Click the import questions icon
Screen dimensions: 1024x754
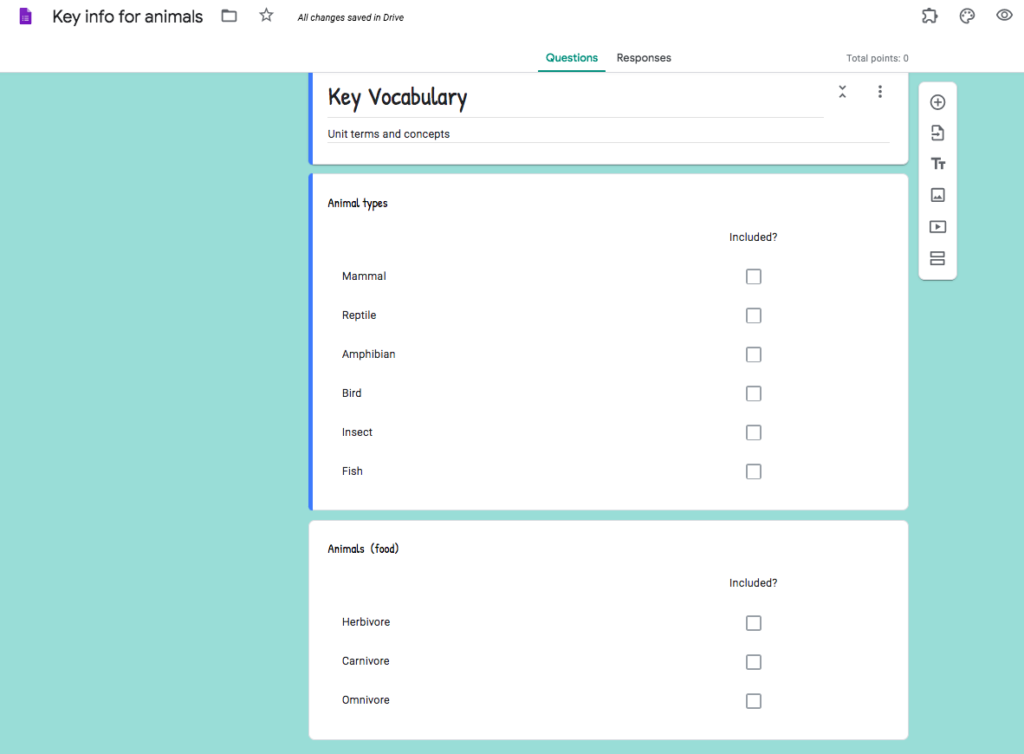pyautogui.click(x=937, y=133)
